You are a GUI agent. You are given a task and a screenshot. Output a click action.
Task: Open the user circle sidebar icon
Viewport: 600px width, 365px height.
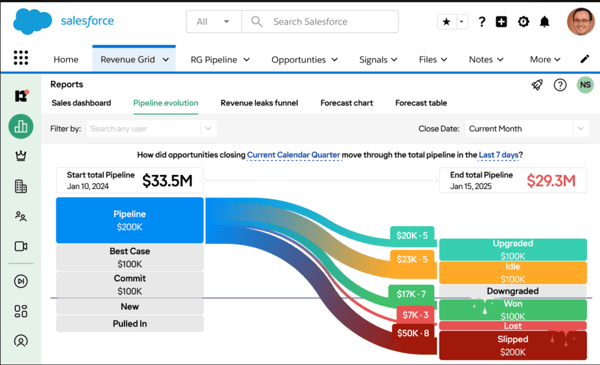(21, 341)
